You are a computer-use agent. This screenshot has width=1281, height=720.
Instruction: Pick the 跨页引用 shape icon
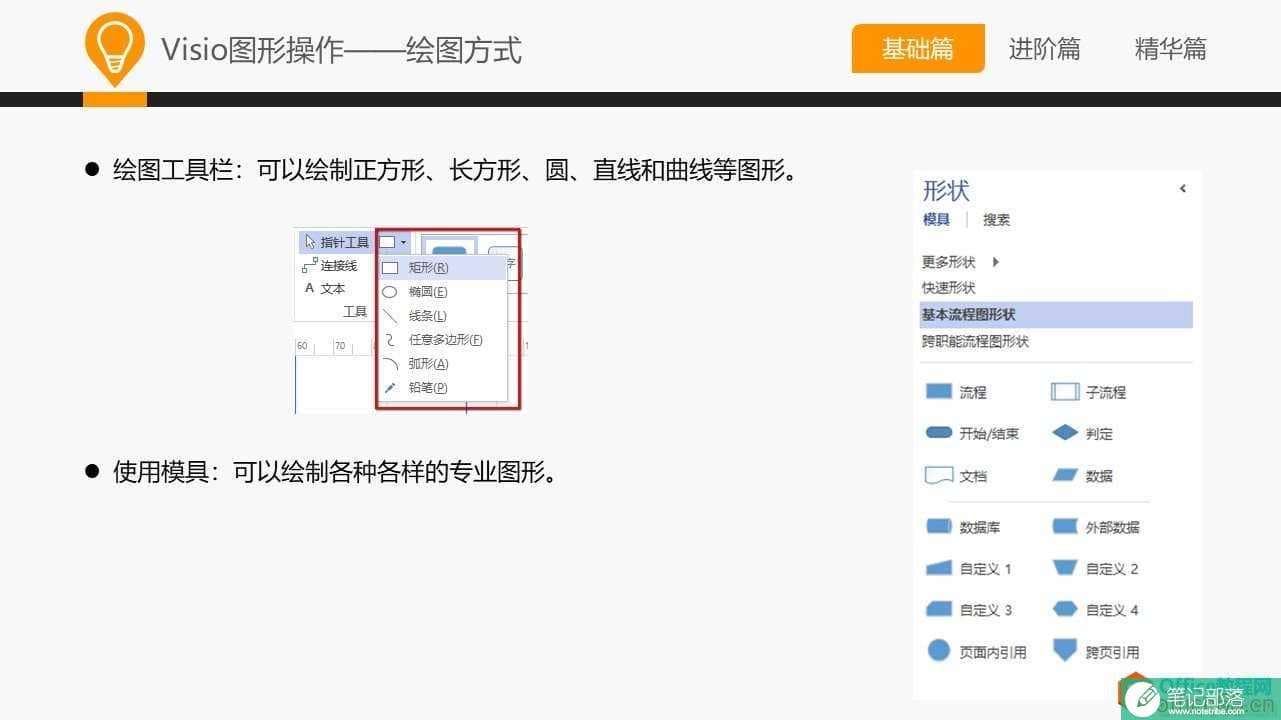pyautogui.click(x=1065, y=651)
